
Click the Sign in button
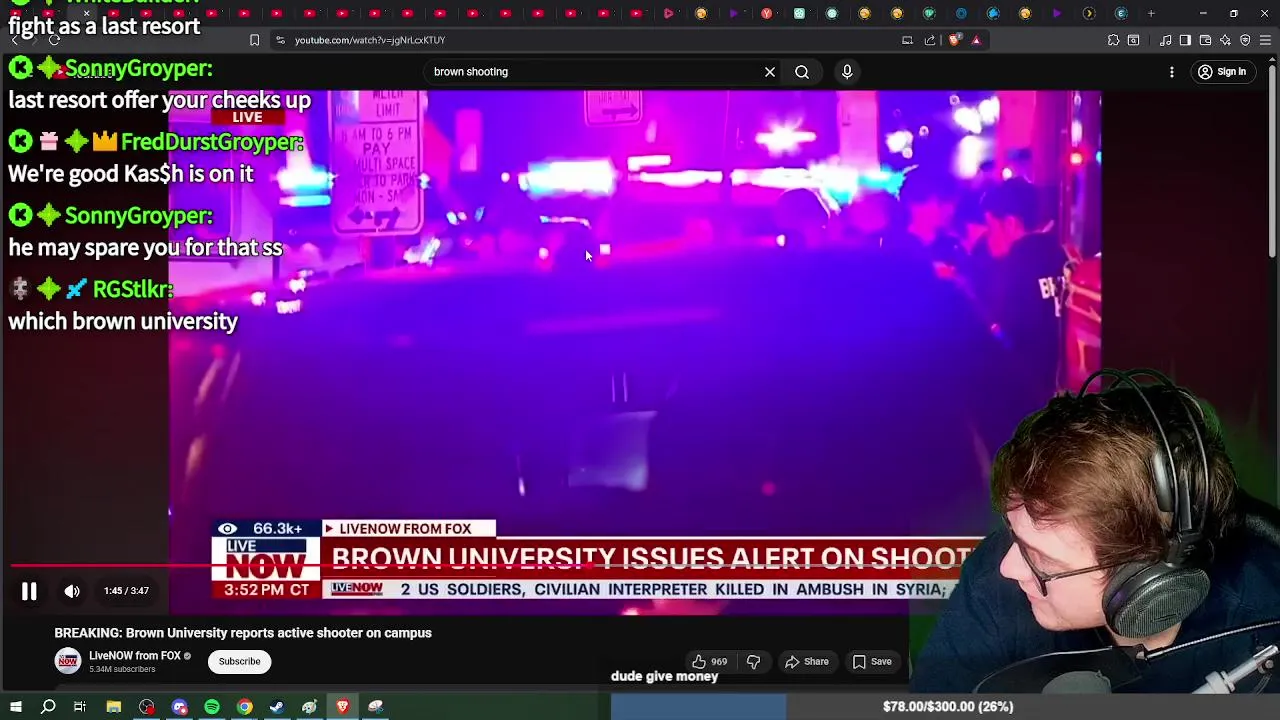pyautogui.click(x=1222, y=72)
